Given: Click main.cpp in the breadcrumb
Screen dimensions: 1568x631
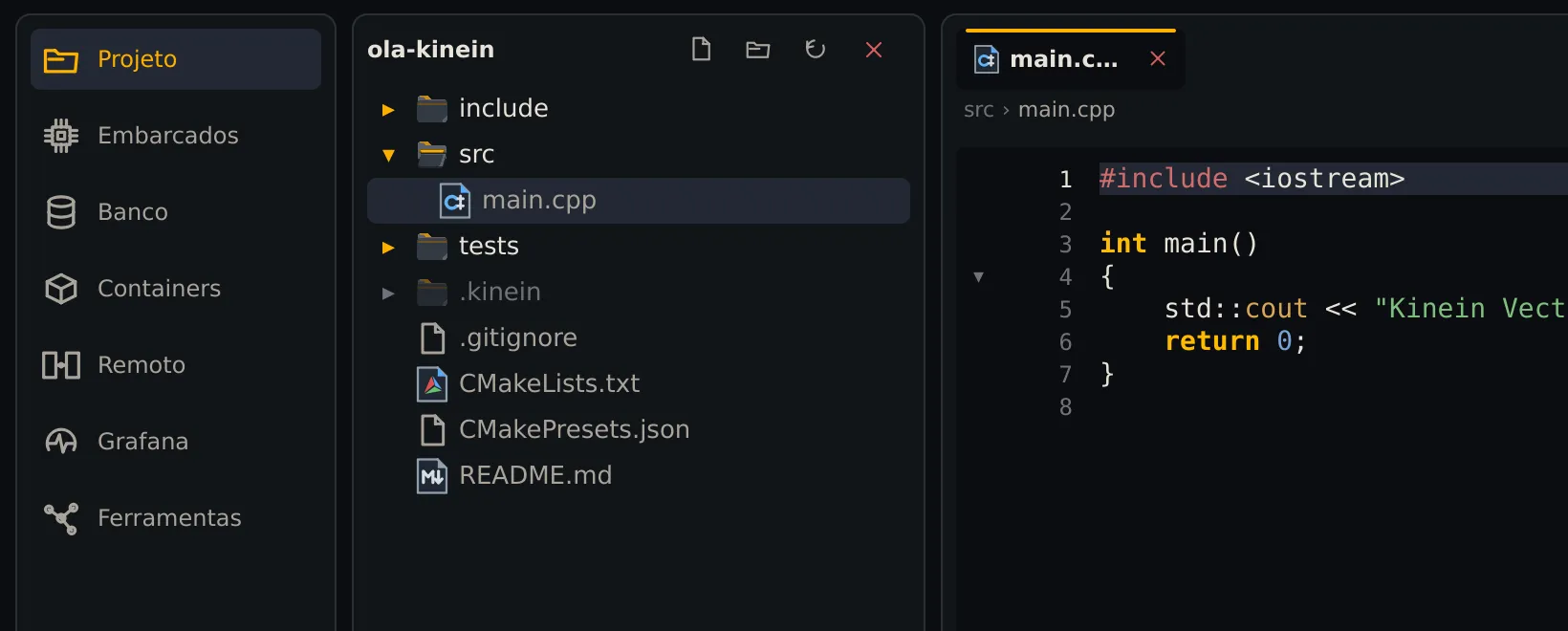Looking at the screenshot, I should pos(1066,110).
